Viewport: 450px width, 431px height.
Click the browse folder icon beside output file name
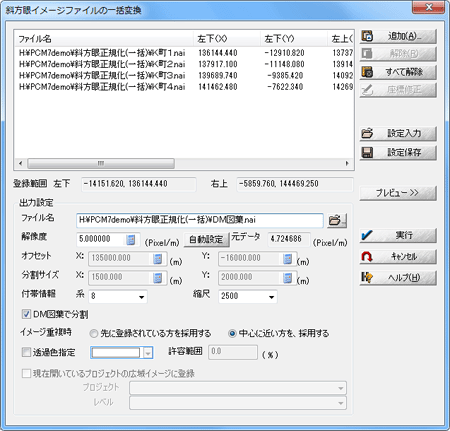tap(337, 220)
